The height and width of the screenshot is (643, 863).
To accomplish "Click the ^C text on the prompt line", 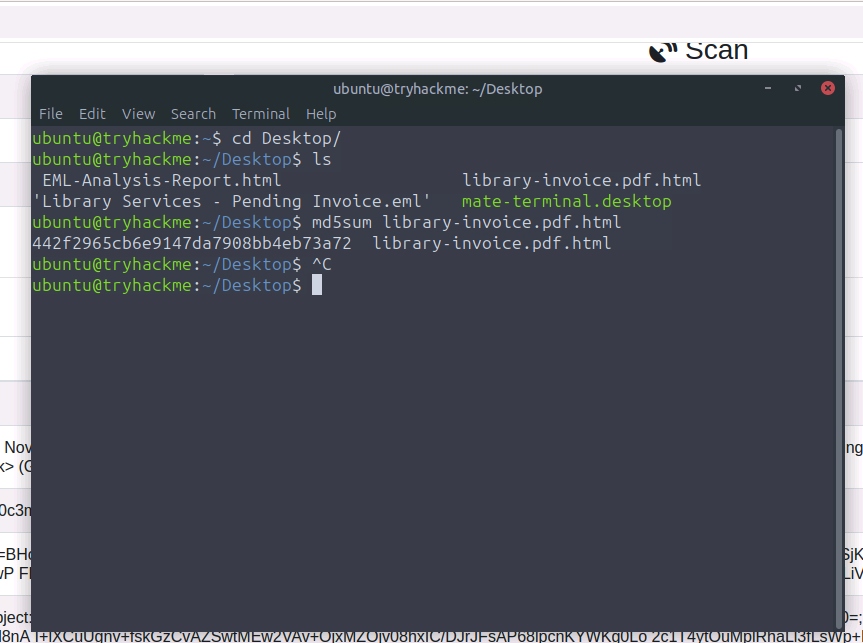I will click(x=322, y=265).
